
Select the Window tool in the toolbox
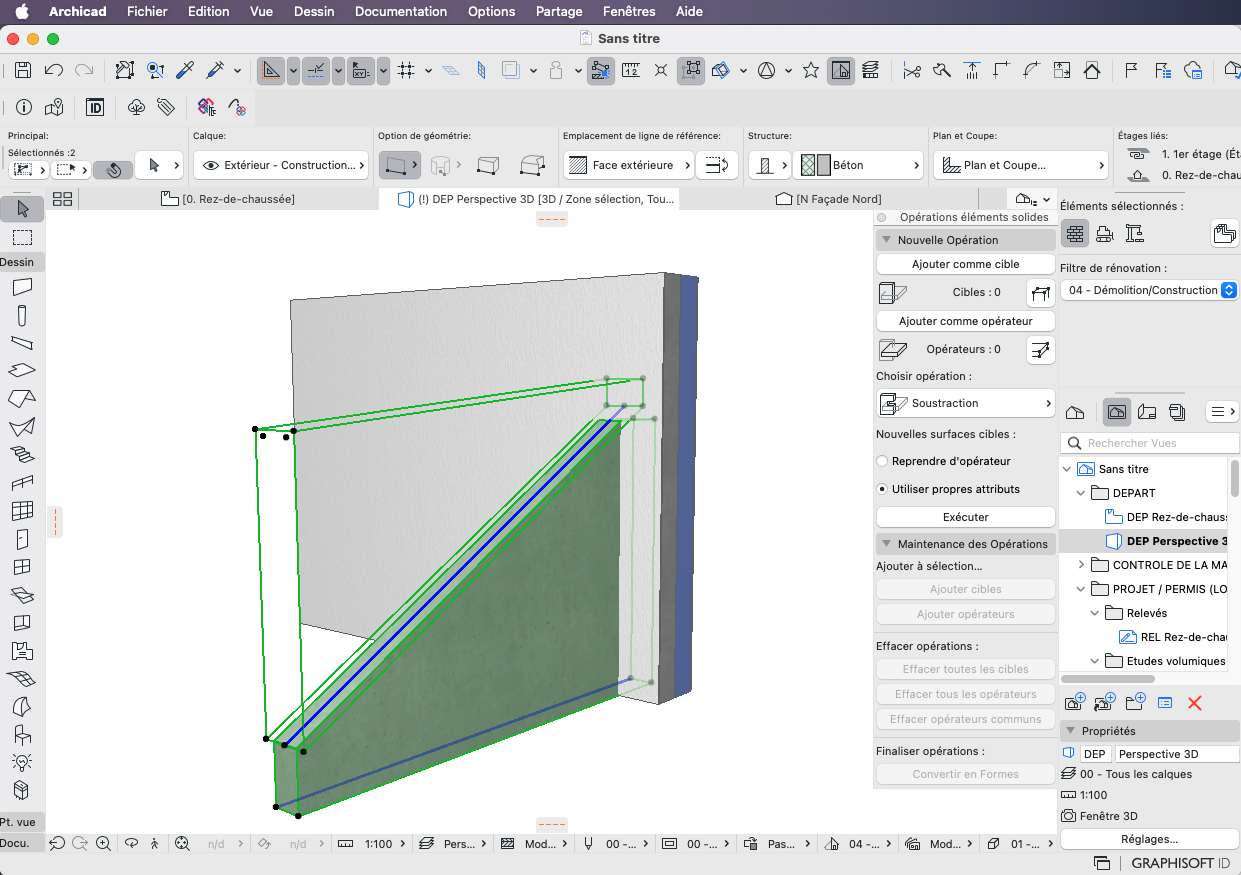point(22,567)
